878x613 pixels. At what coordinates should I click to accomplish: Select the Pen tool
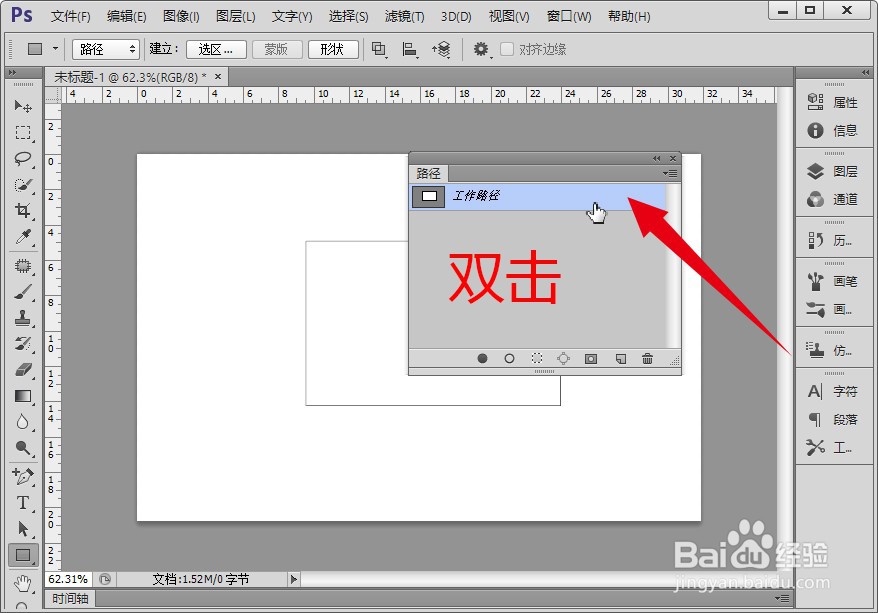click(23, 476)
